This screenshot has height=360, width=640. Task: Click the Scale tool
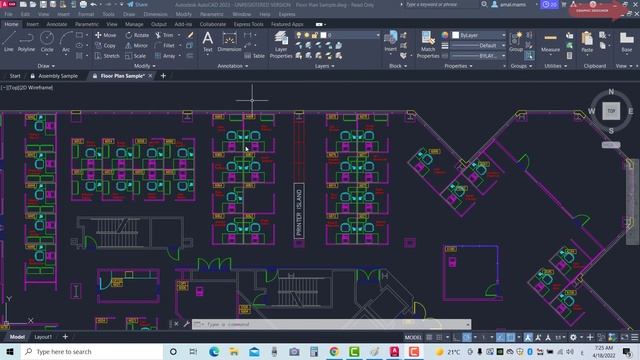136,56
